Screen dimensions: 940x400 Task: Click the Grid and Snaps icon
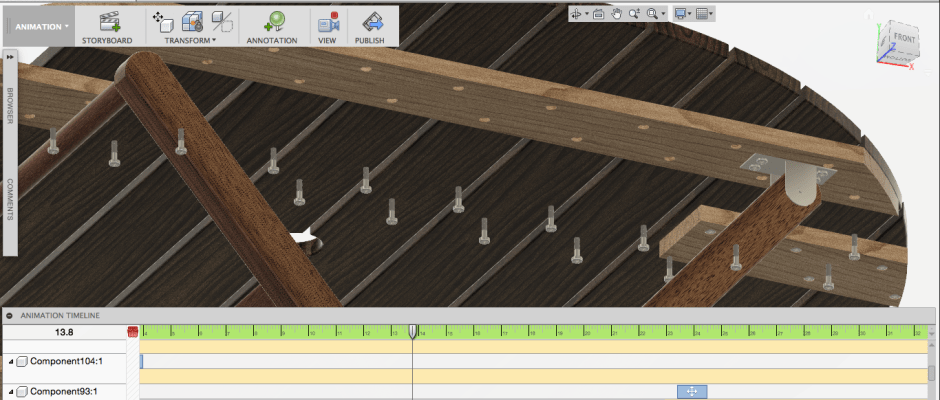coord(701,14)
